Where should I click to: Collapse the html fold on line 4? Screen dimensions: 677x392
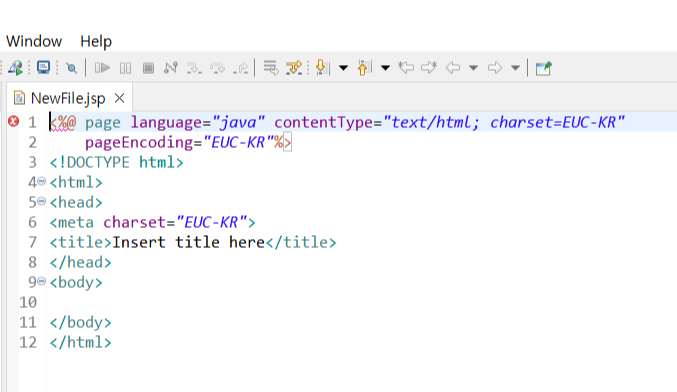[41, 181]
